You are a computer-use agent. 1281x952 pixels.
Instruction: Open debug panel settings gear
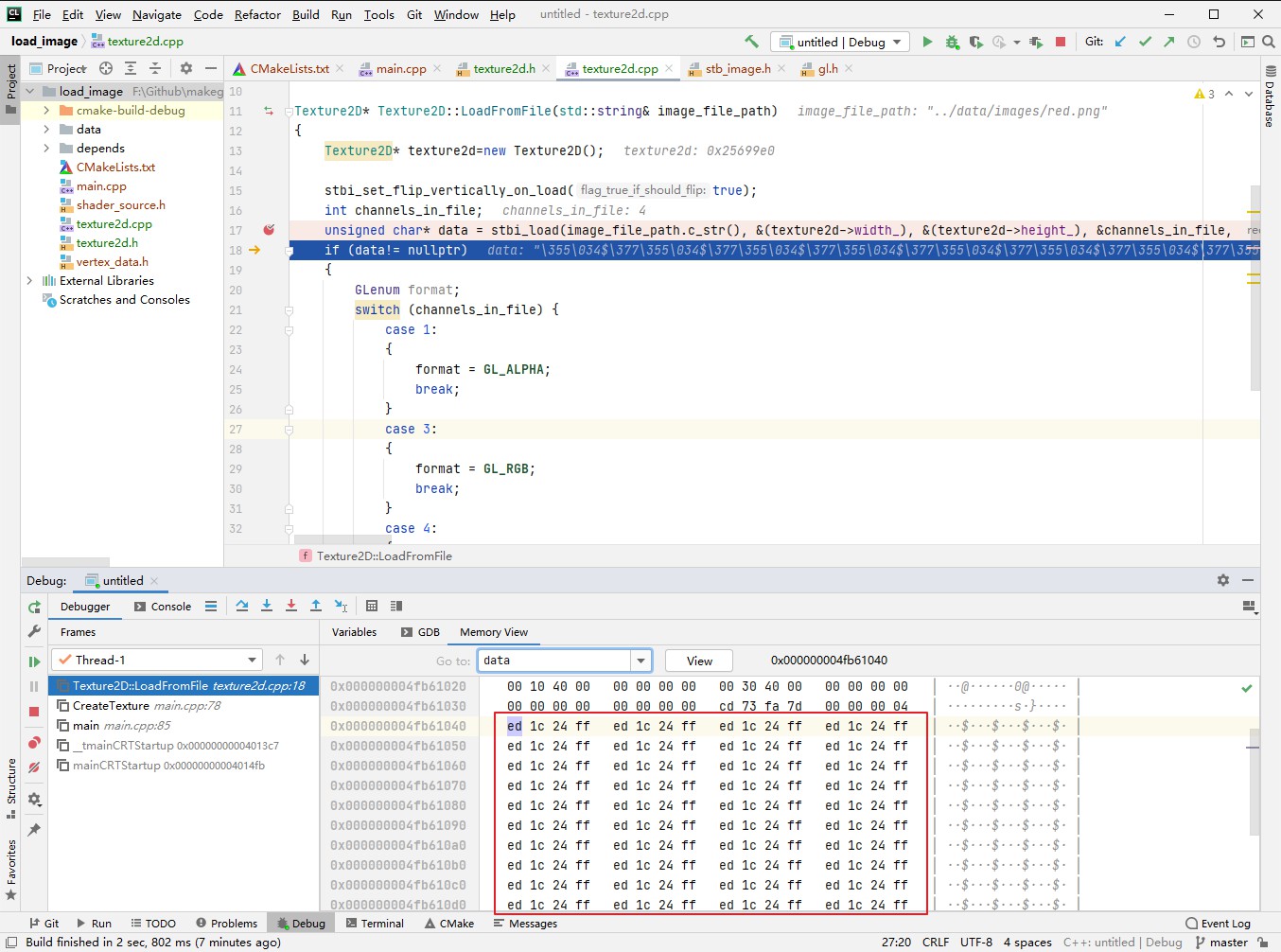[x=1223, y=580]
